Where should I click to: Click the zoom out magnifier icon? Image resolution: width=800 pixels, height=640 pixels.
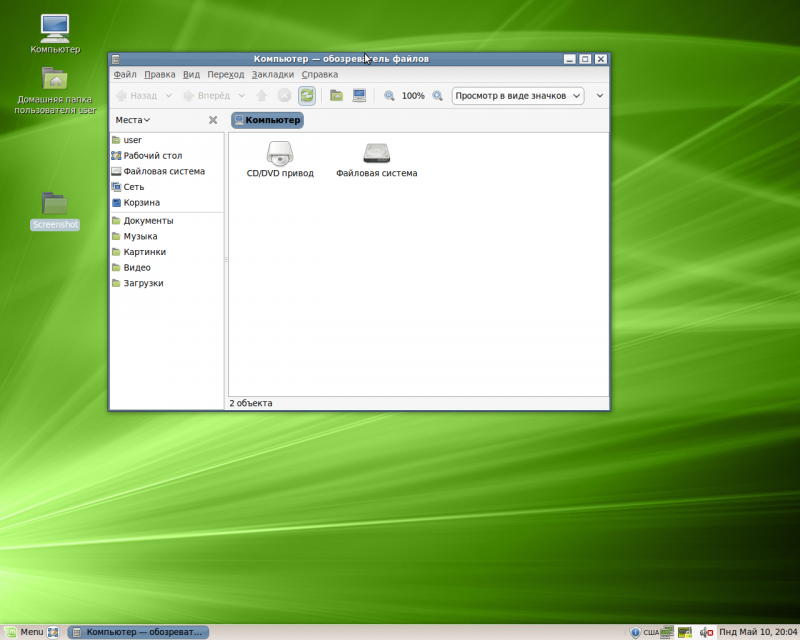pyautogui.click(x=389, y=95)
